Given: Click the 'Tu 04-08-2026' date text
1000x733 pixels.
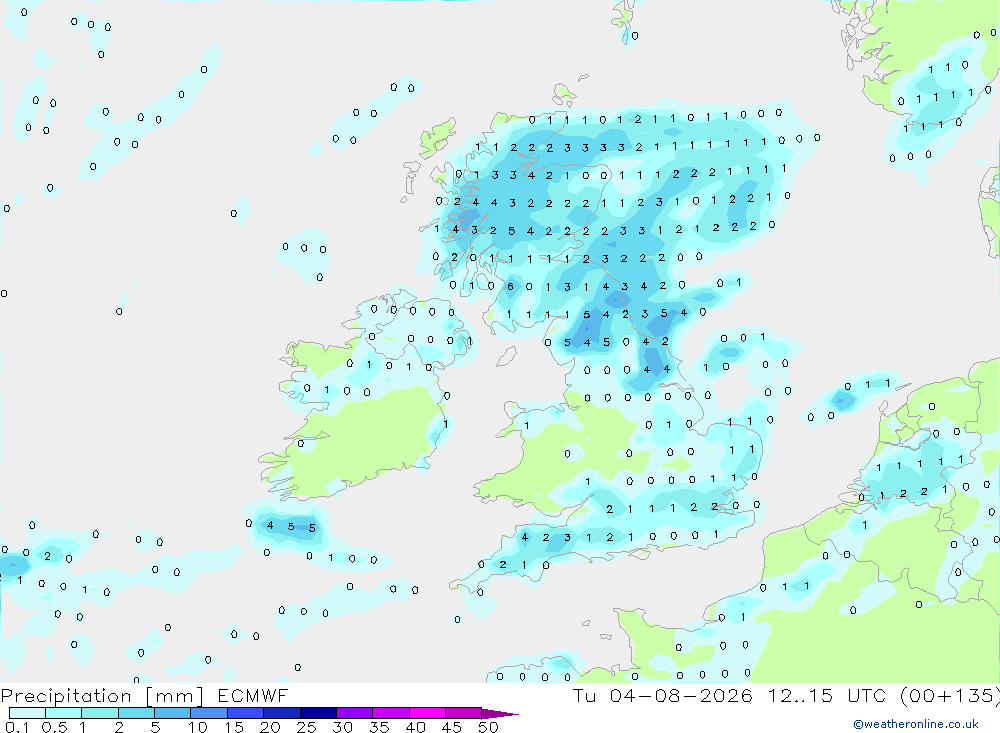Looking at the screenshot, I should pyautogui.click(x=662, y=695).
